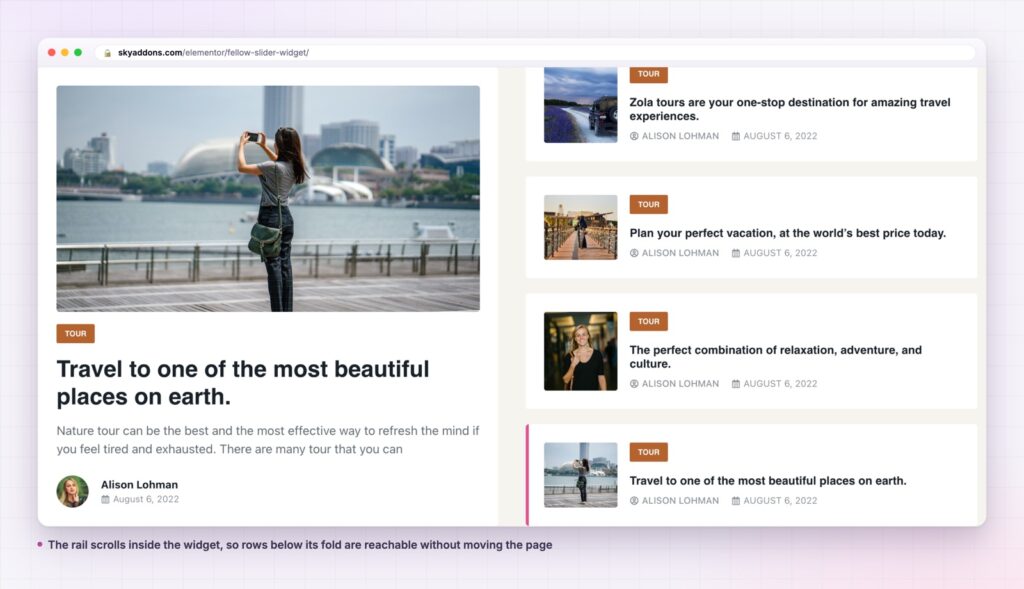
Task: Click the calendar icon beside August 6, 2022 under Alison Lohman
Action: 105,500
